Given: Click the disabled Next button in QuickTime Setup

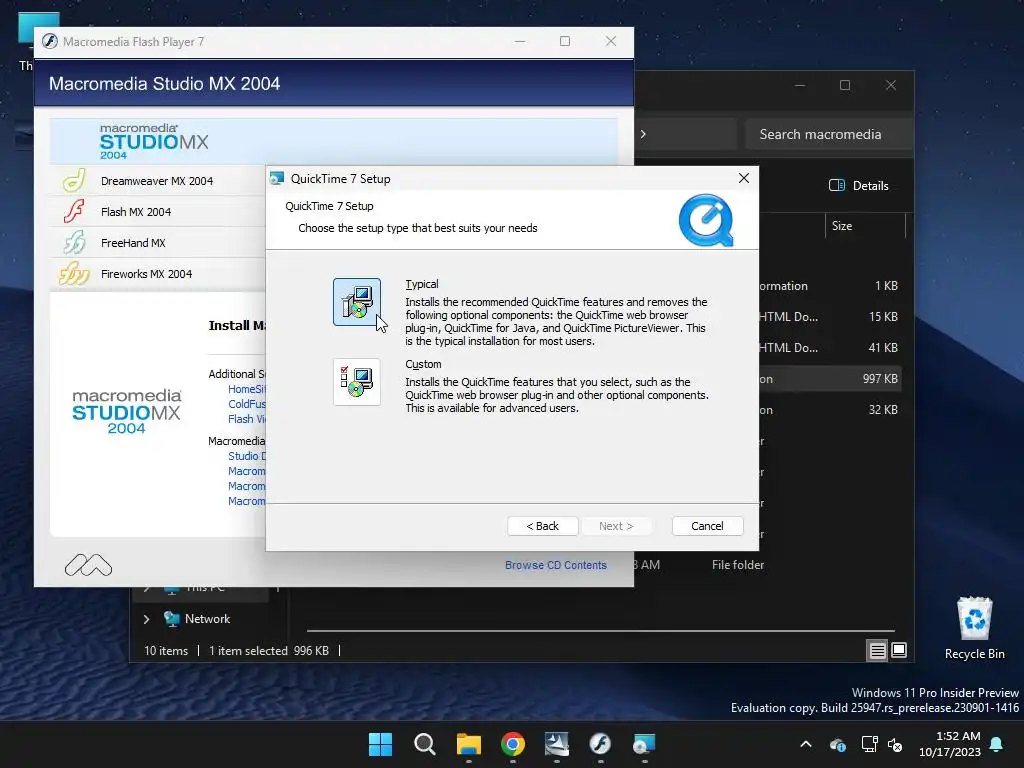Looking at the screenshot, I should click(616, 526).
